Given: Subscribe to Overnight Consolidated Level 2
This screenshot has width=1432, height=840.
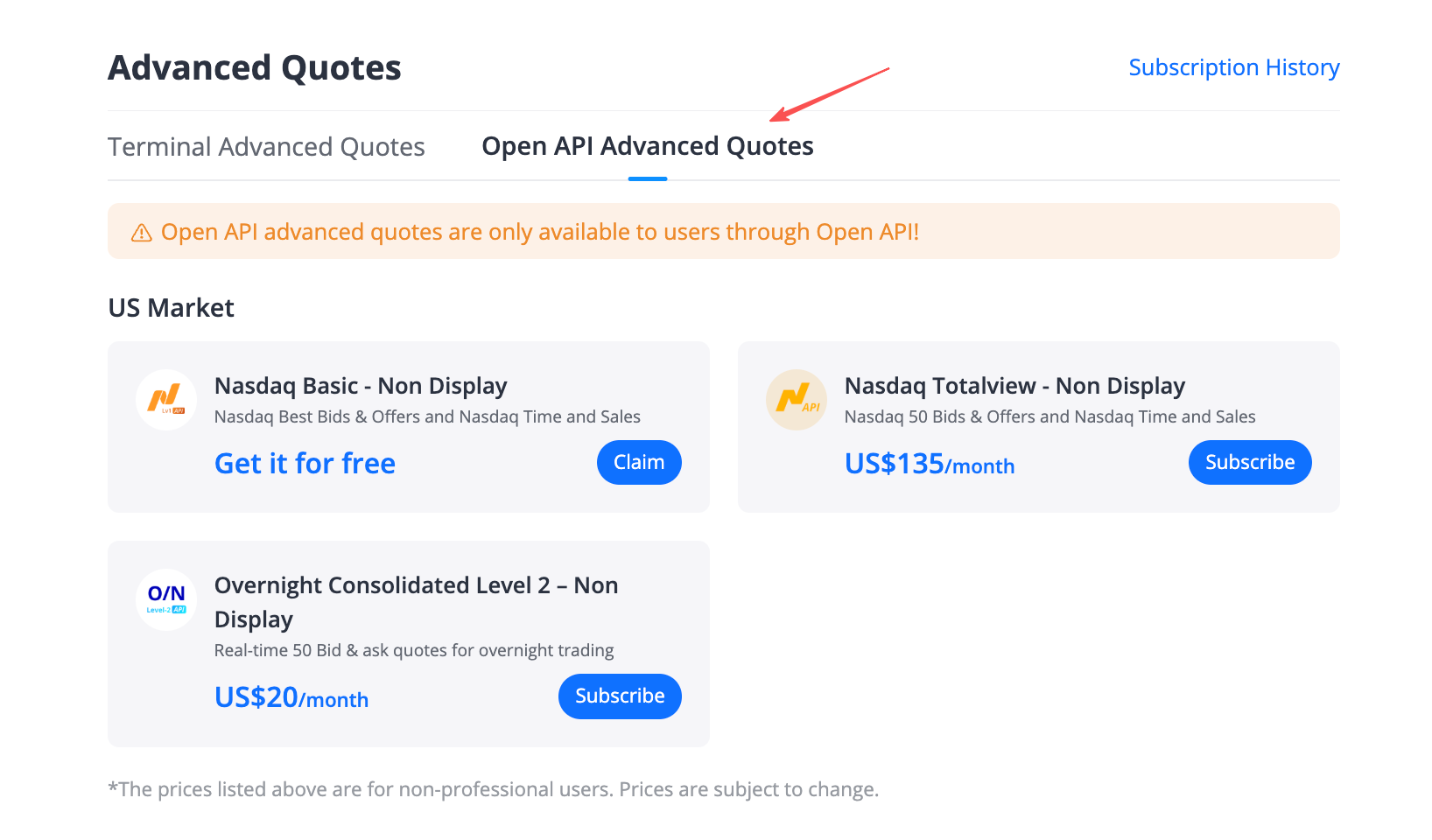Looking at the screenshot, I should tap(620, 696).
